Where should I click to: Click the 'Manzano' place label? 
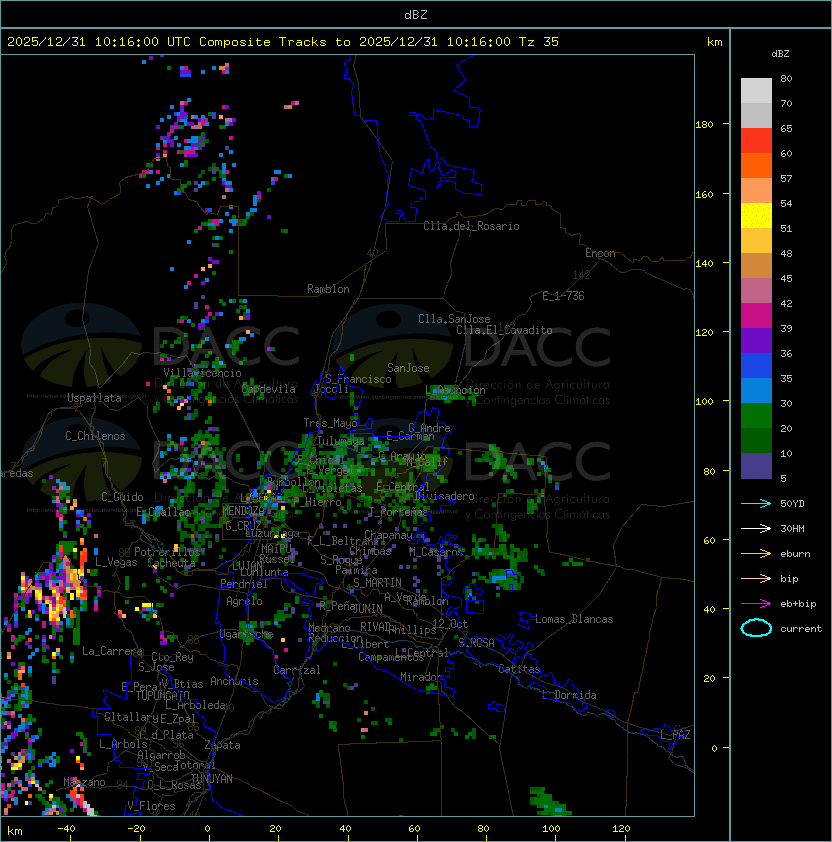(x=84, y=782)
